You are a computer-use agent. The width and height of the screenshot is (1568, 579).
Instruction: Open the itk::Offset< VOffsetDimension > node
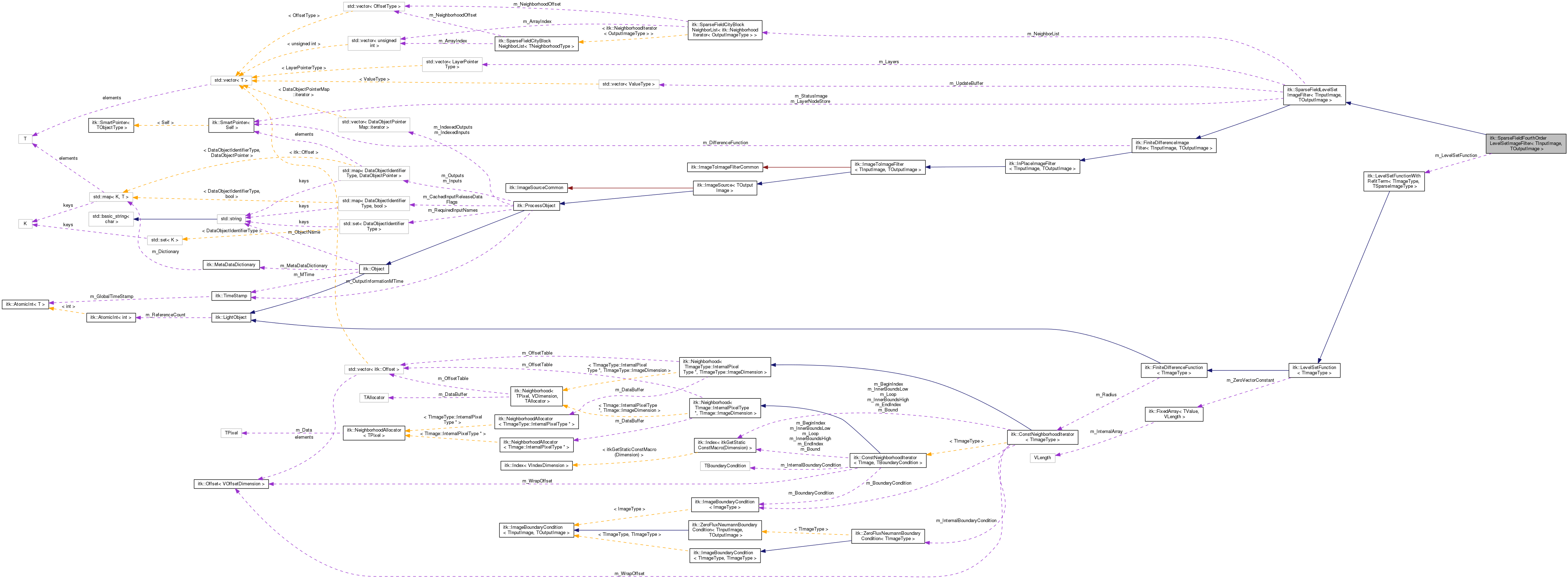pos(231,484)
